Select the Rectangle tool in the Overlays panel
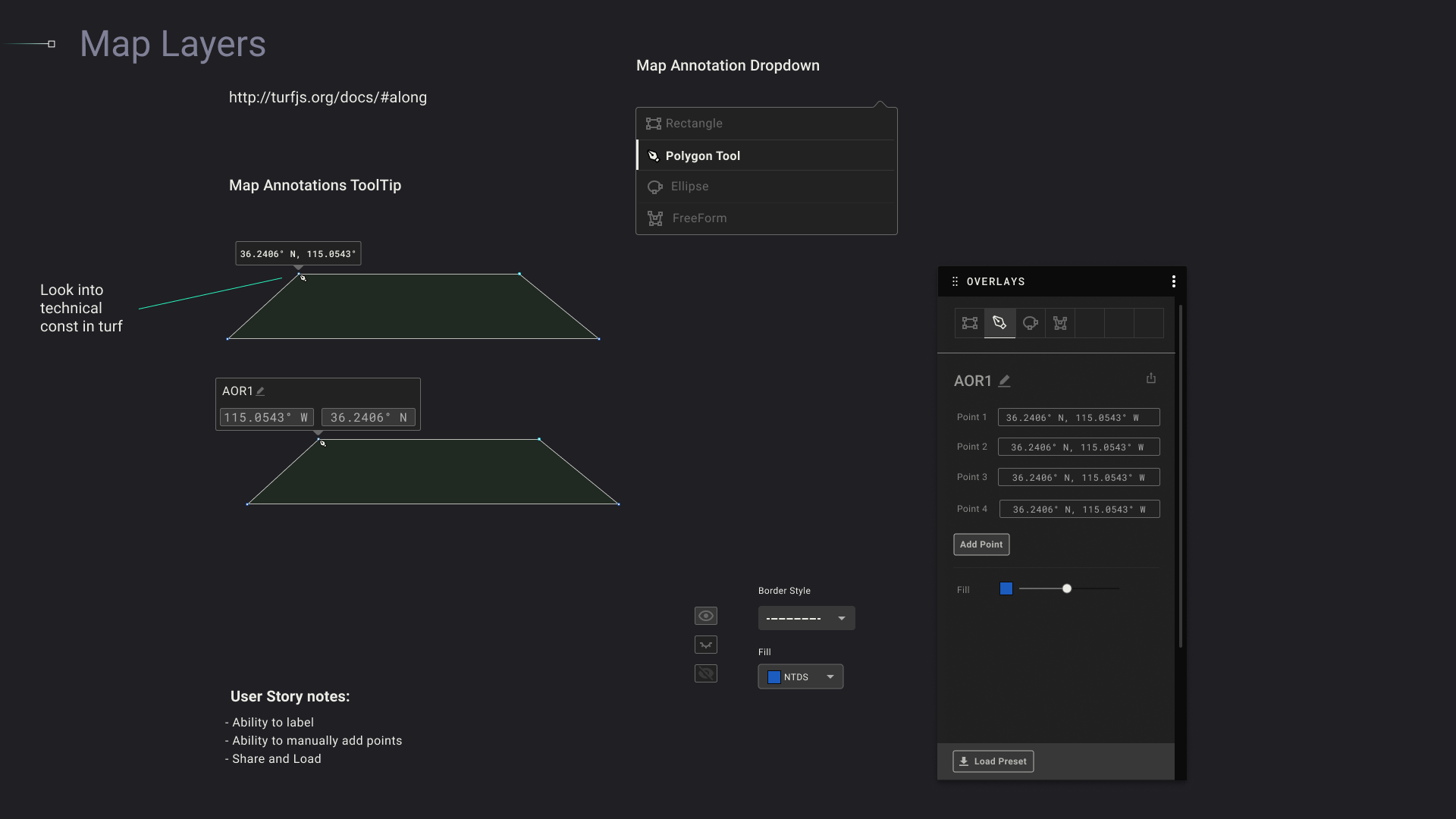Screen dimensions: 1456x819 pyautogui.click(x=969, y=322)
